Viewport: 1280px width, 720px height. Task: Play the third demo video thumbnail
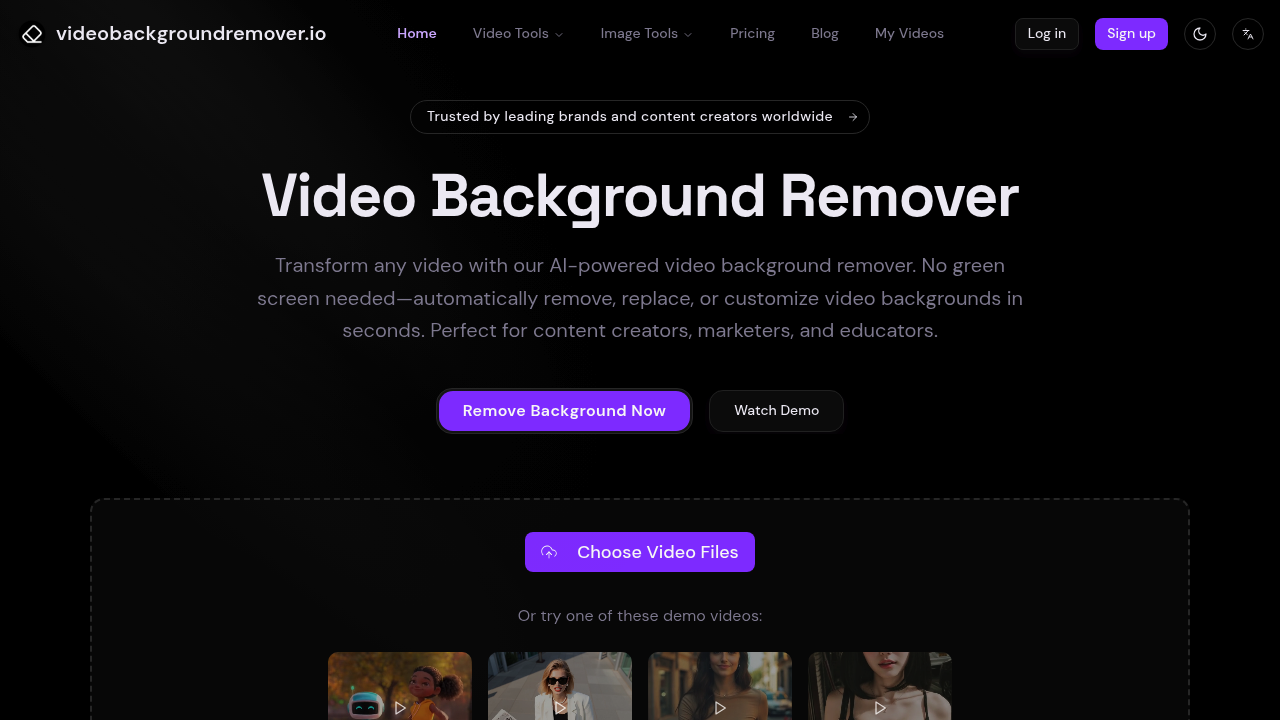point(720,687)
